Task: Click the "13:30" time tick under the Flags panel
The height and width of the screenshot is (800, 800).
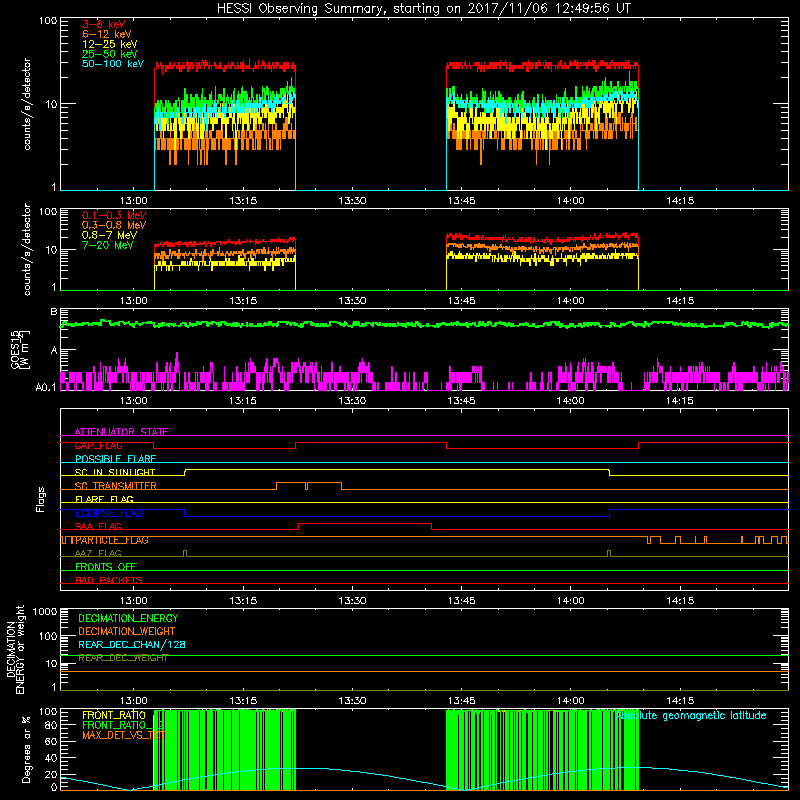Action: tap(352, 600)
